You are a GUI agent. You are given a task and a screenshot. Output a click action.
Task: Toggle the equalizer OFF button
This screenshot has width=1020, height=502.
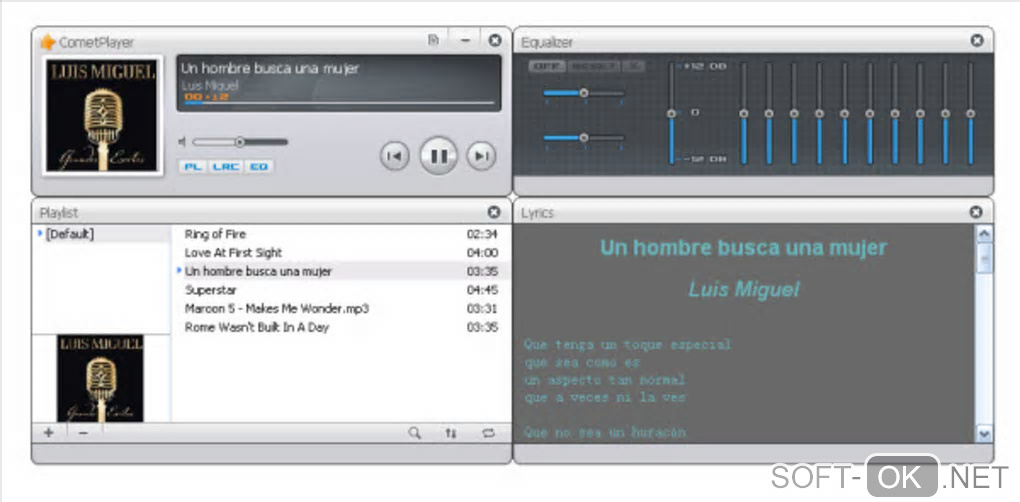[547, 66]
